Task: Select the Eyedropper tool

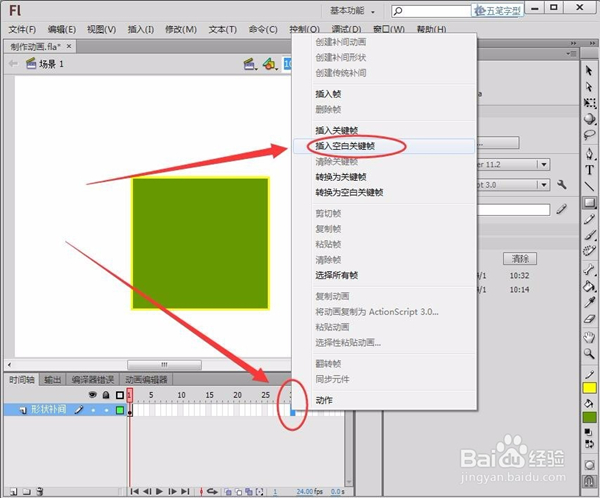Action: 589,302
